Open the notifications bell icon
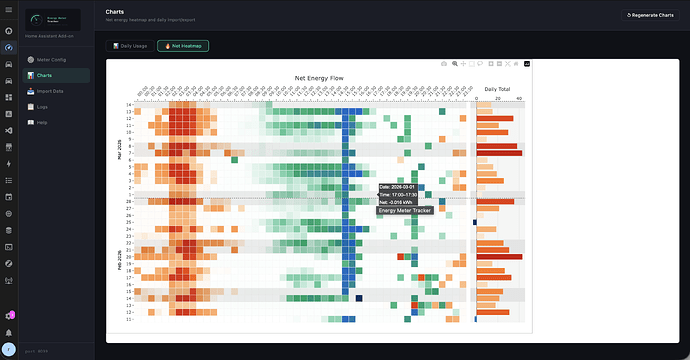 pyautogui.click(x=8, y=333)
